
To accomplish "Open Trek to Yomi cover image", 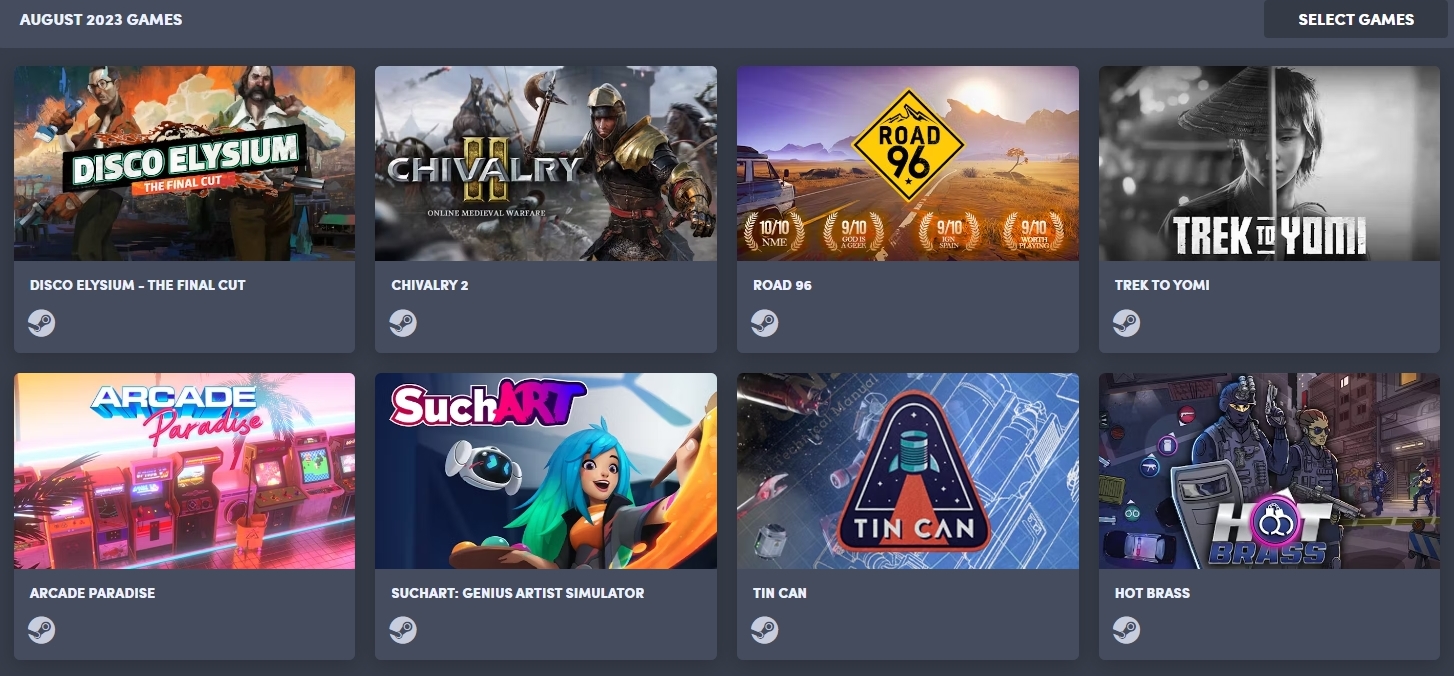I will 1269,163.
